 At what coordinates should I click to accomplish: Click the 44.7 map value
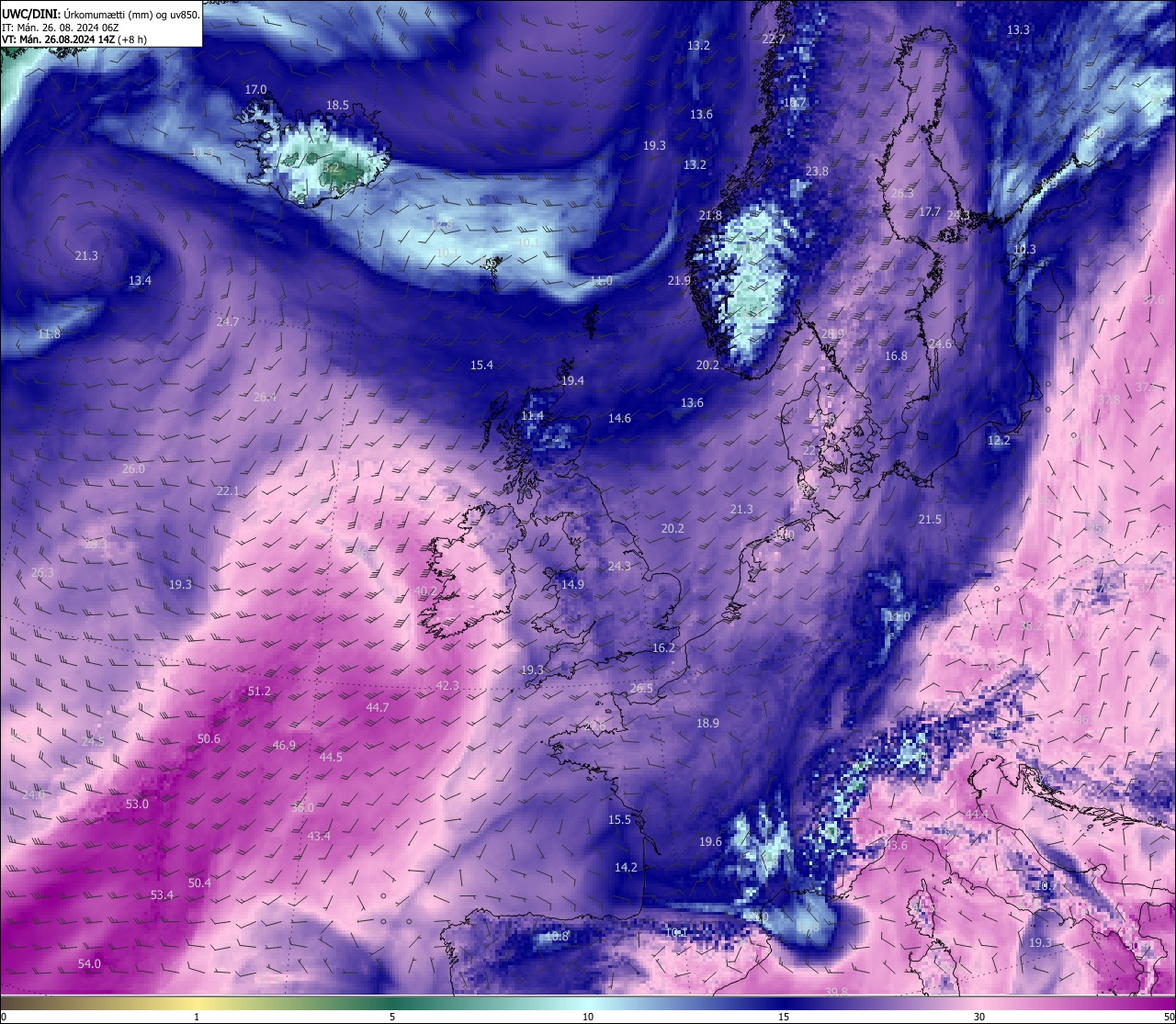(378, 707)
